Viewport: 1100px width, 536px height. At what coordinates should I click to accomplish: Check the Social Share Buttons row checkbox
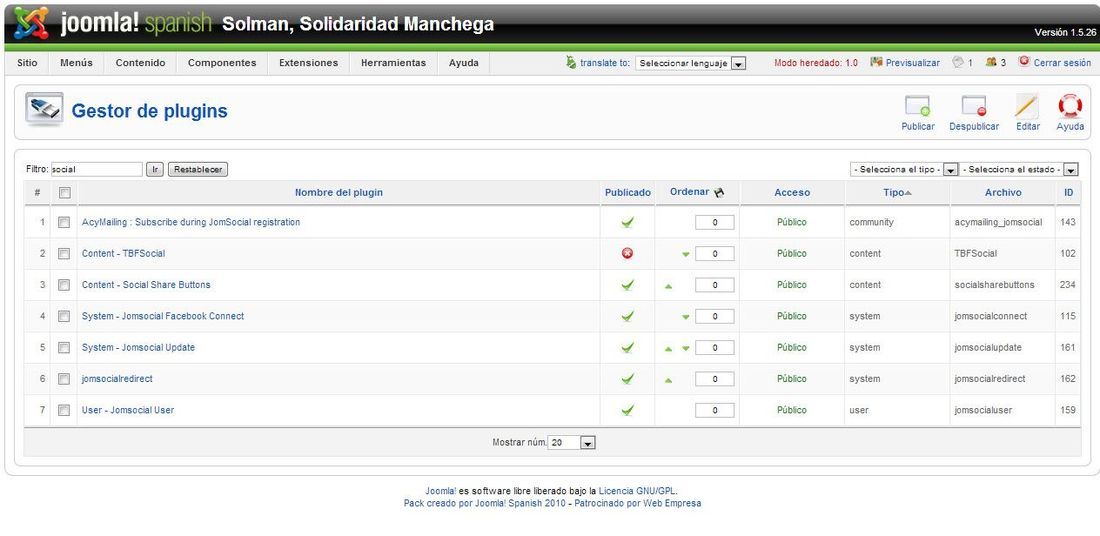click(64, 285)
